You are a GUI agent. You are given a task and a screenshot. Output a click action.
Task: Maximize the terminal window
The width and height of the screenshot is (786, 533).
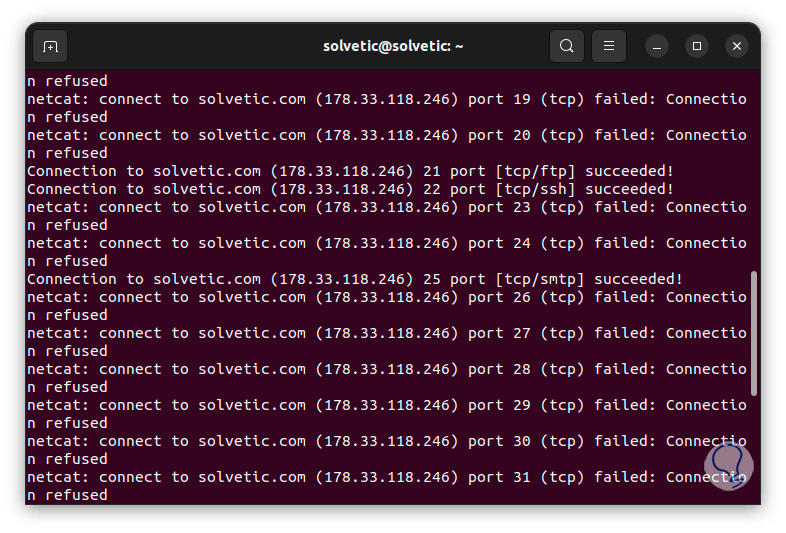(697, 46)
